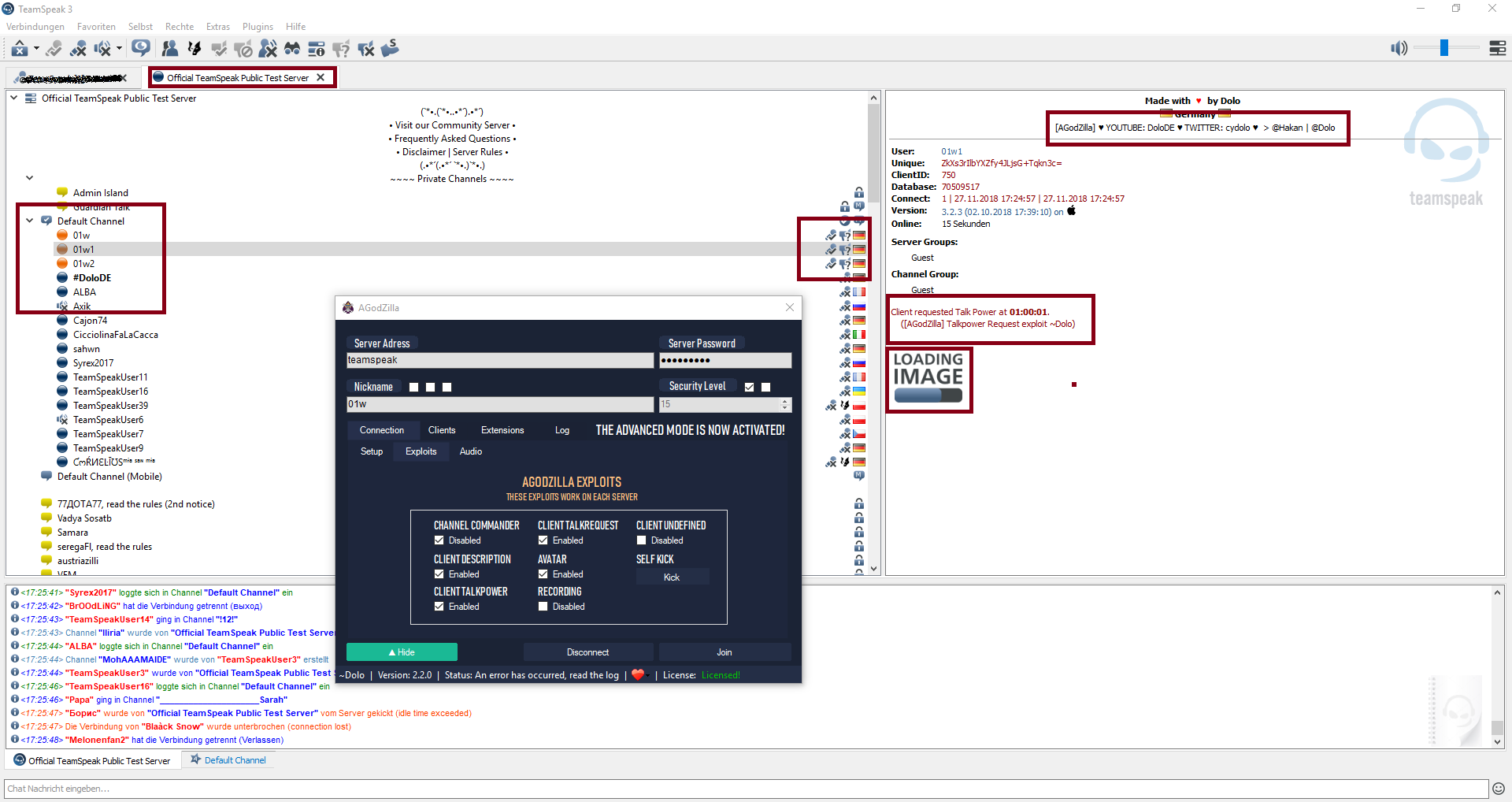The height and width of the screenshot is (802, 1512).
Task: Open the Visit our Community Server link
Action: point(452,125)
